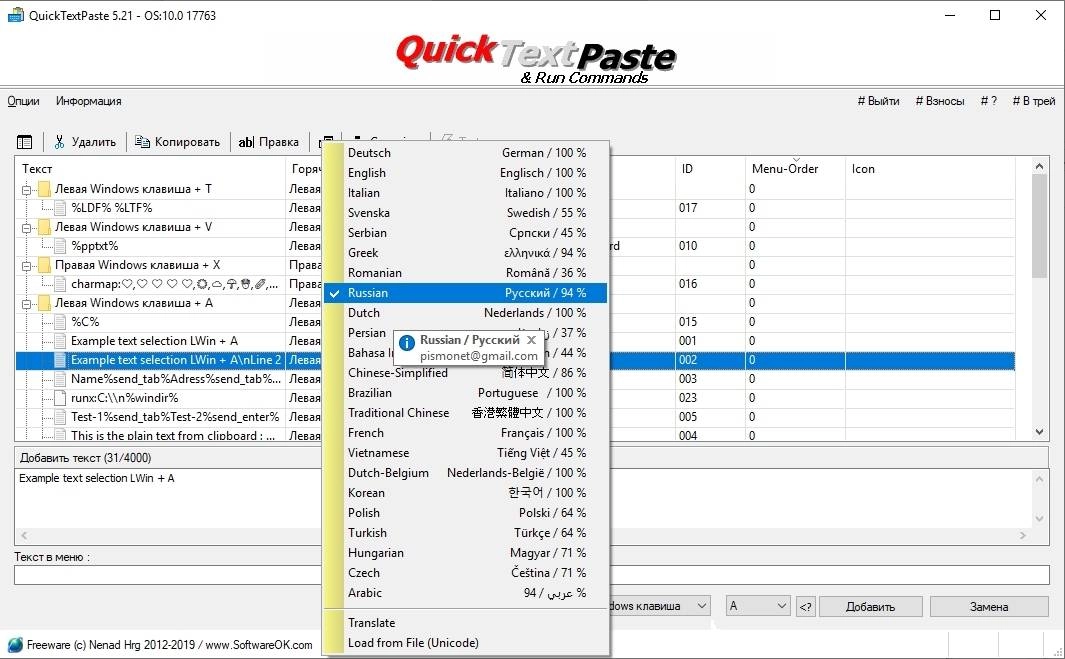The height and width of the screenshot is (659, 1065).
Task: Open www.SoftwareOK.com link in status bar
Action: click(259, 645)
